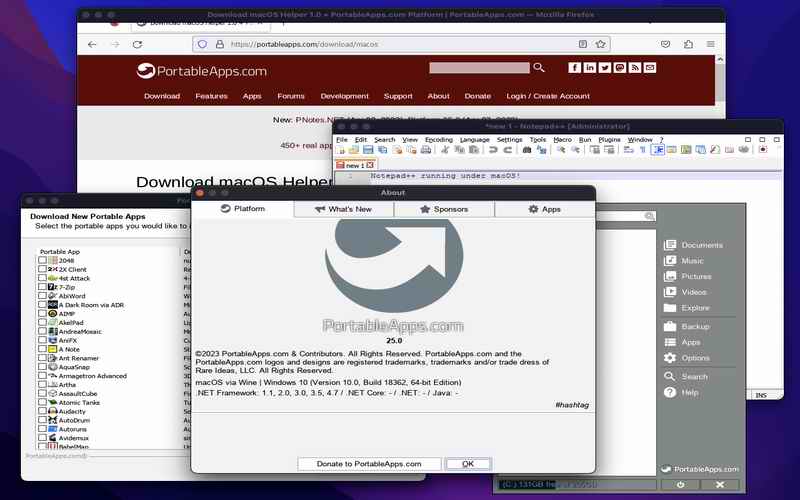This screenshot has width=800, height=500.
Task: Open the Firefox hamburger application menu
Action: (x=711, y=44)
